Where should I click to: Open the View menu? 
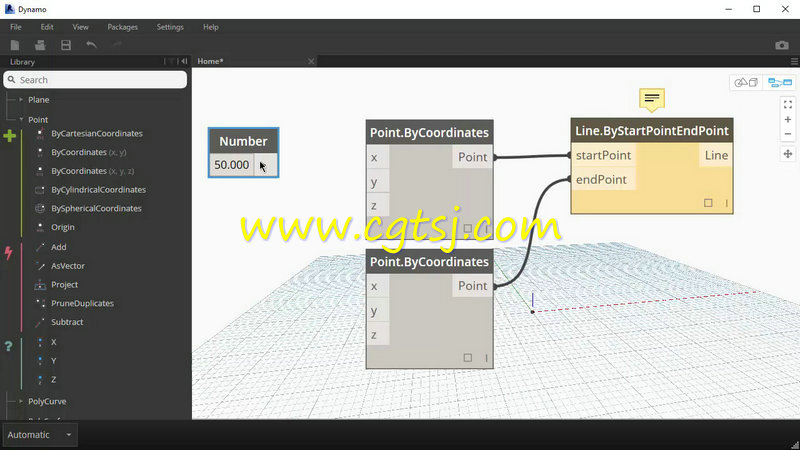tap(80, 27)
